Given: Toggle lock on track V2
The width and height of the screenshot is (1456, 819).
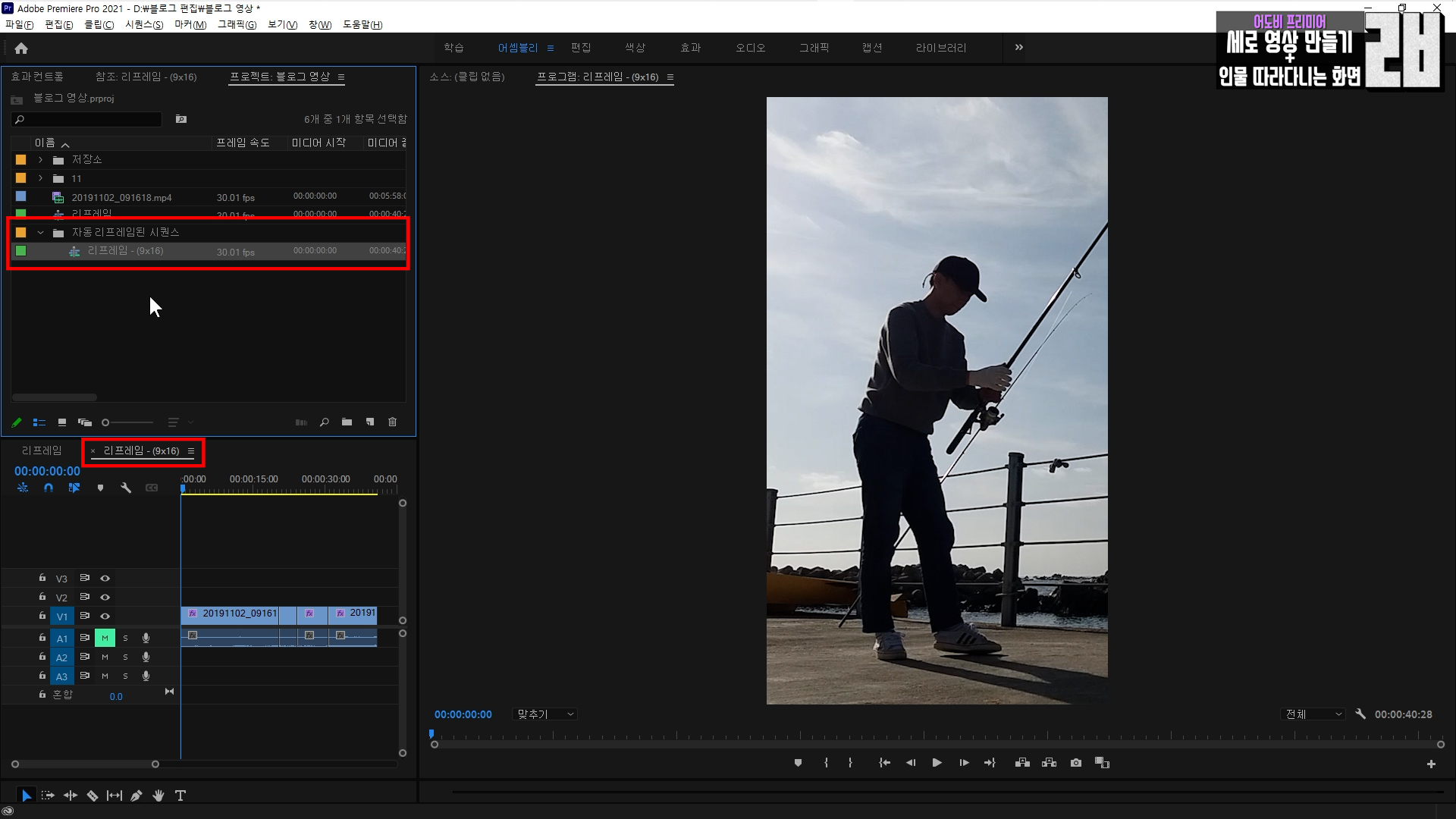Looking at the screenshot, I should 42,597.
